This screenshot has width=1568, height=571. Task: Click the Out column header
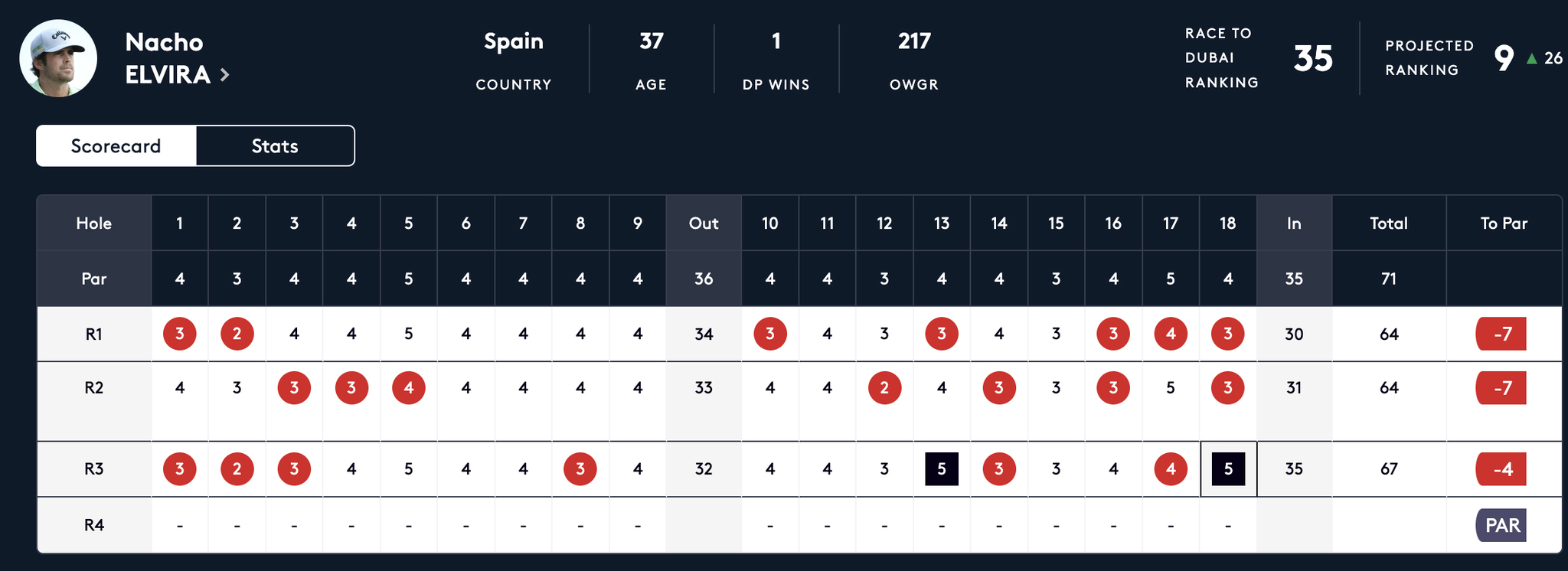[x=704, y=224]
